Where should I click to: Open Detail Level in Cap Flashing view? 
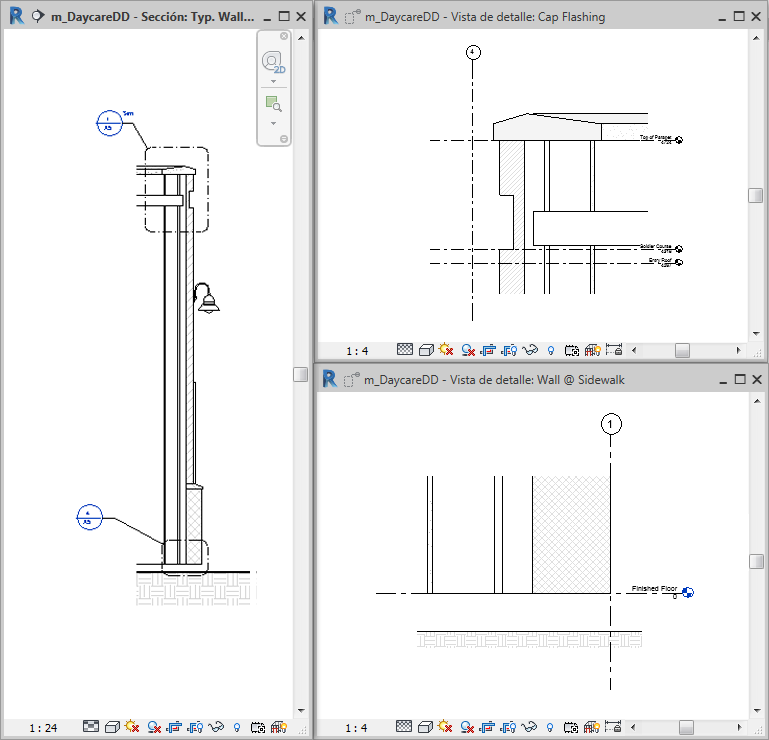[x=405, y=350]
